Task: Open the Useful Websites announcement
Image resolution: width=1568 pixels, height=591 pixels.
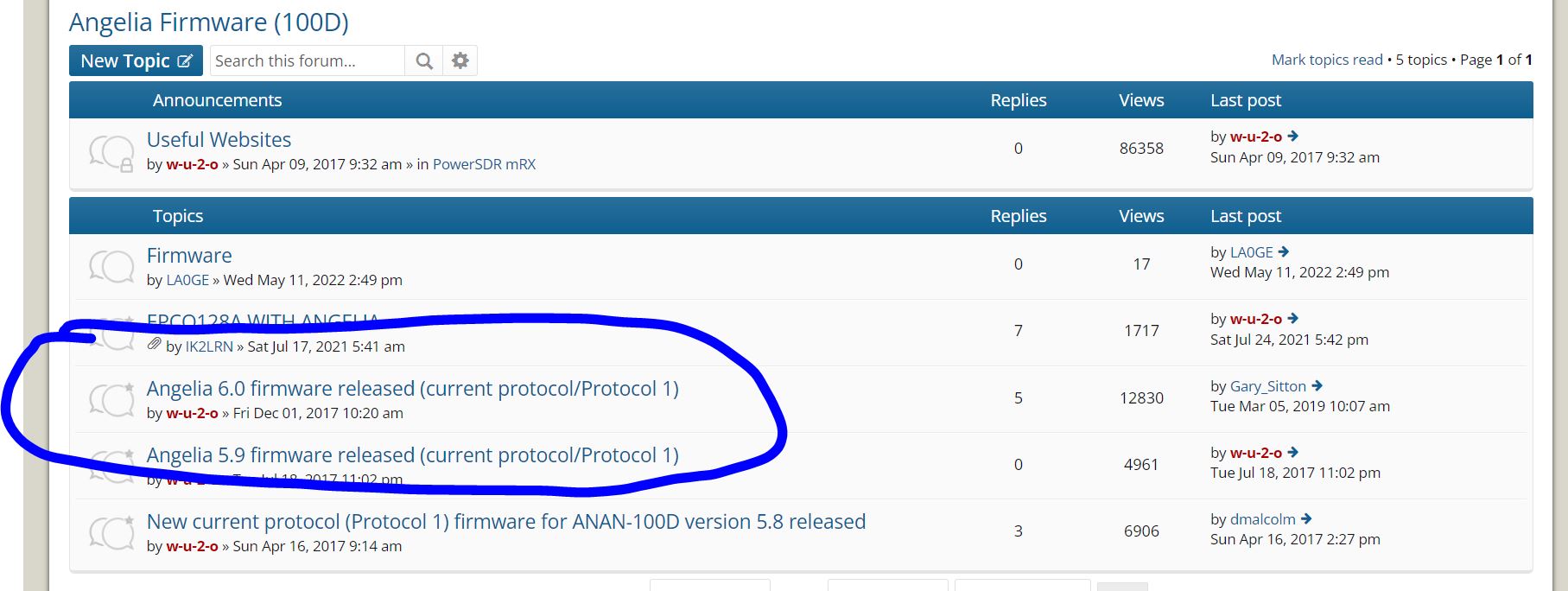Action: click(x=219, y=140)
